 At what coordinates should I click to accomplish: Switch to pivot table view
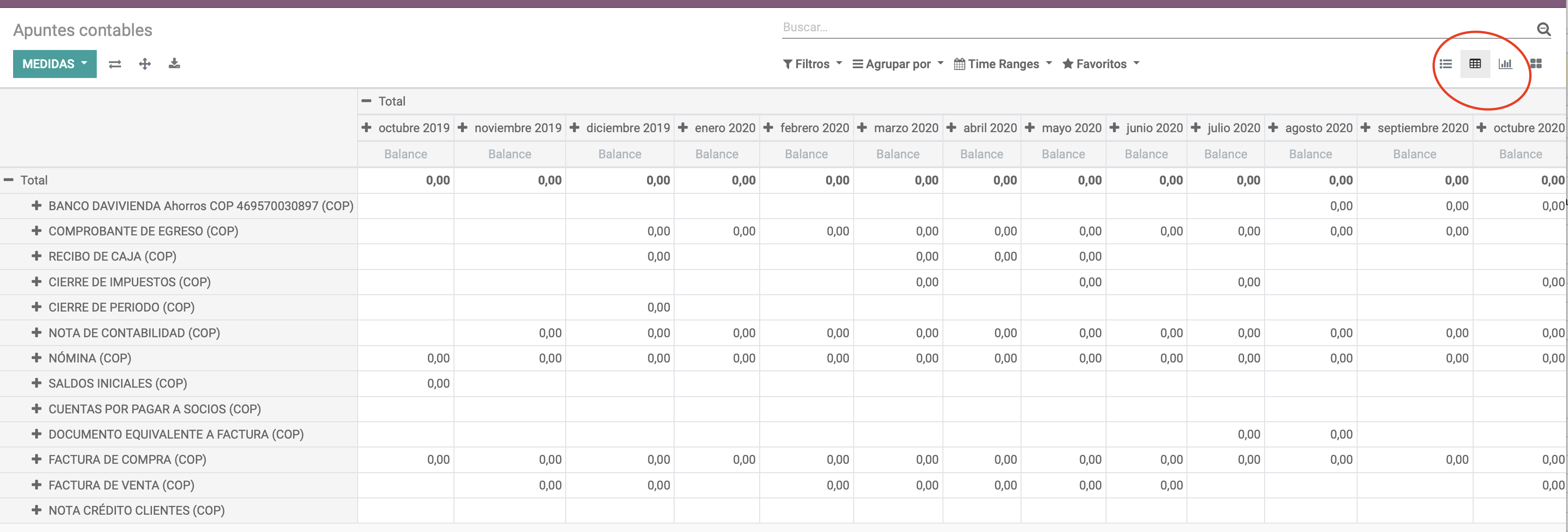click(1475, 64)
